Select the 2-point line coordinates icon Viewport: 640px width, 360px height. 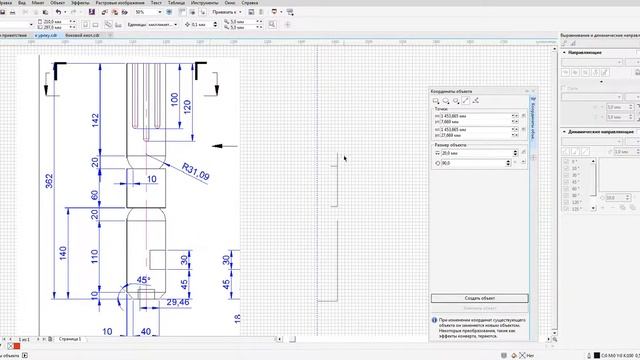coord(466,101)
